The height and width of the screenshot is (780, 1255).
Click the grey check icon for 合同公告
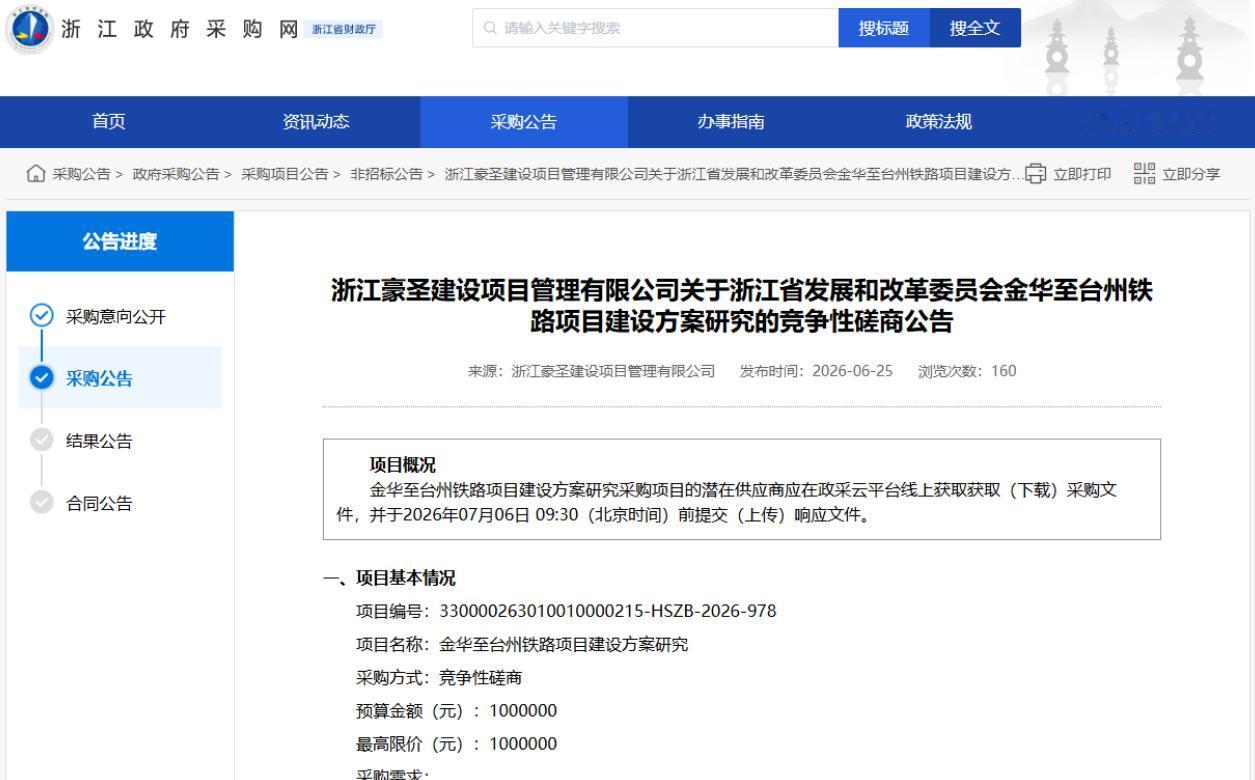pos(41,503)
